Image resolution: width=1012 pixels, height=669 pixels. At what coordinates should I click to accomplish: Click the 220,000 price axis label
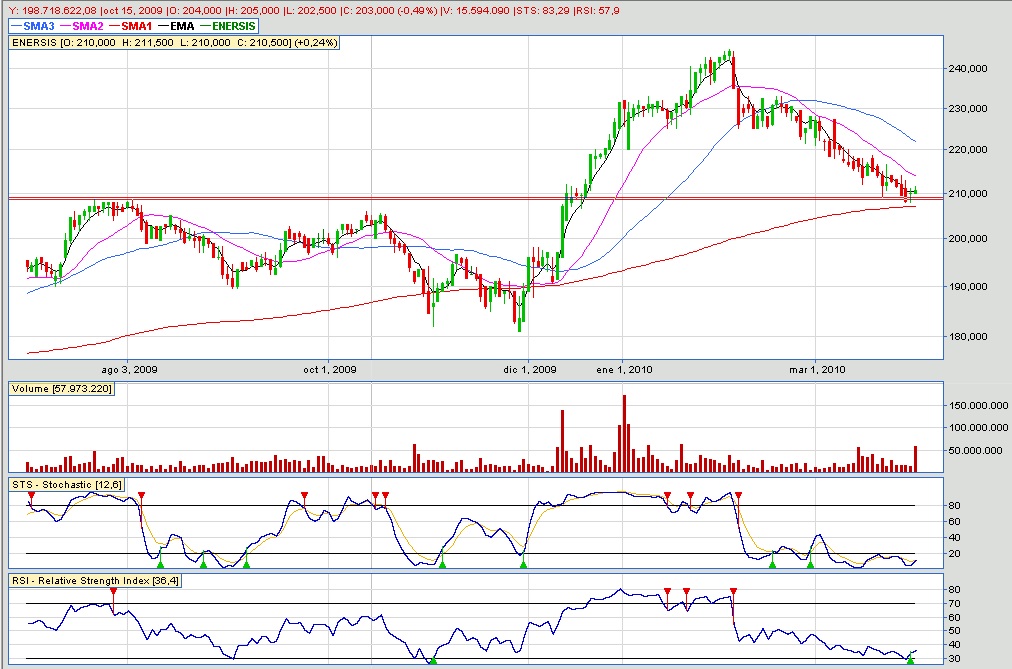pos(967,149)
